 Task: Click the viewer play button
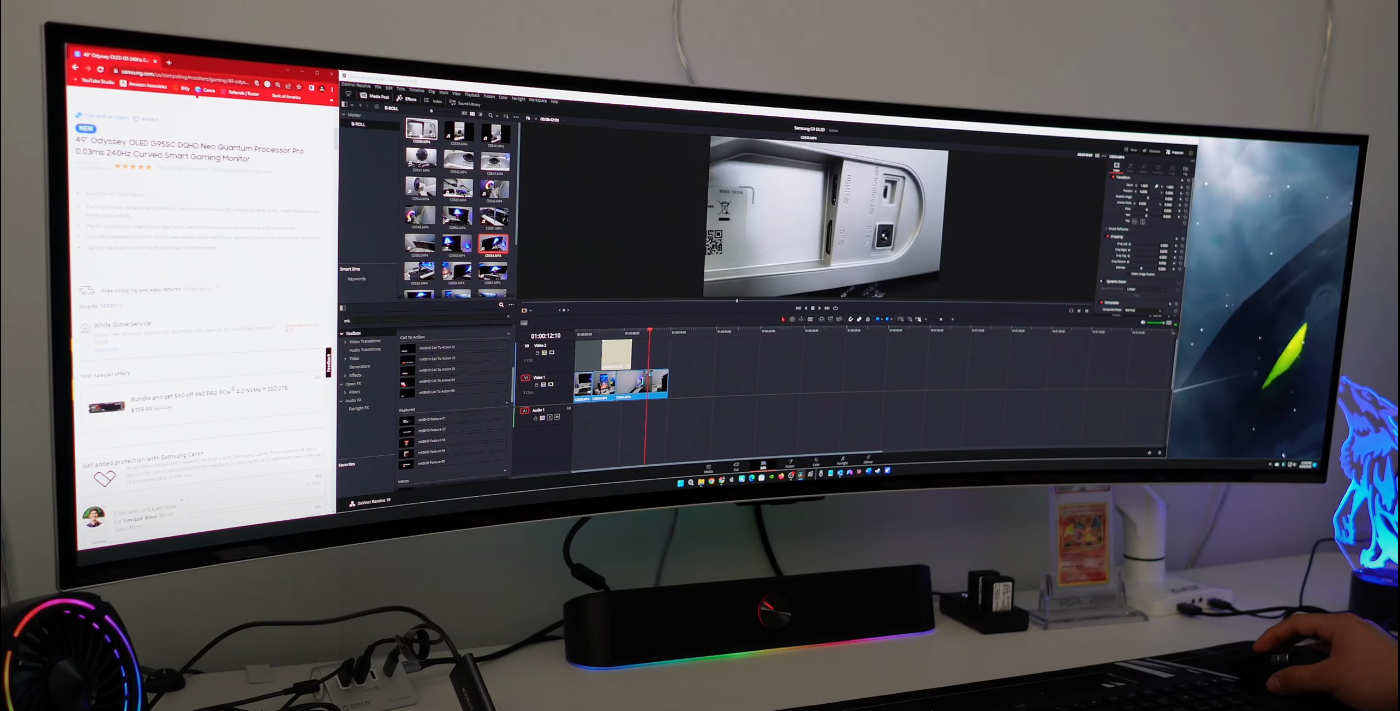point(820,307)
